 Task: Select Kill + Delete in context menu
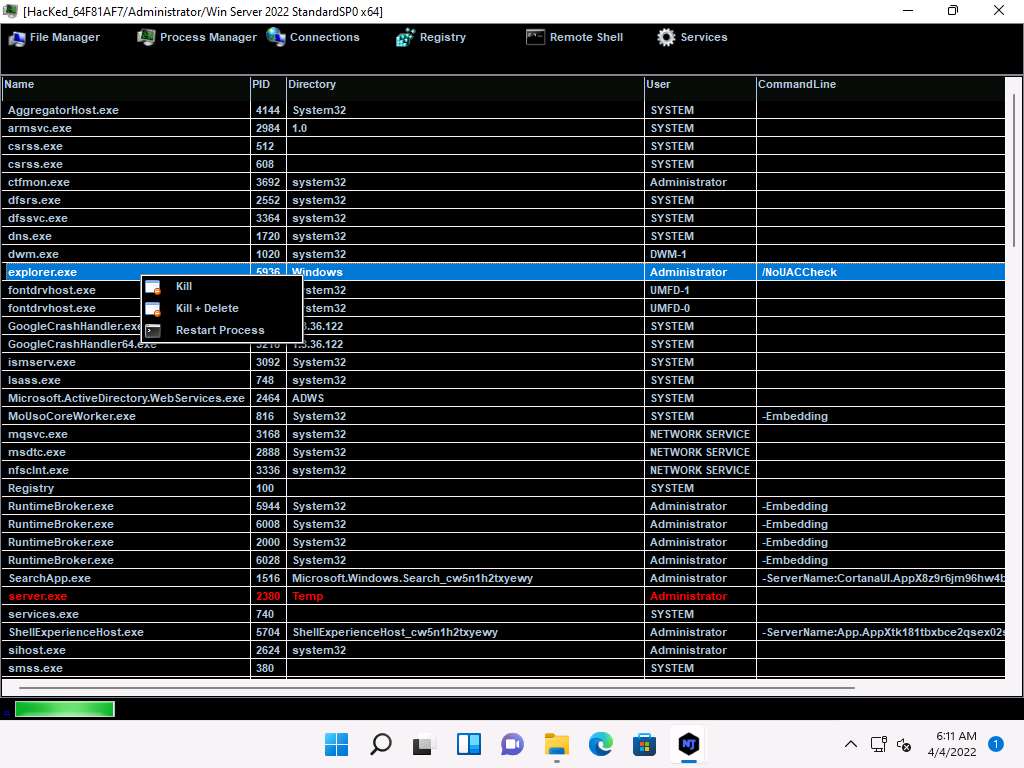[207, 309]
